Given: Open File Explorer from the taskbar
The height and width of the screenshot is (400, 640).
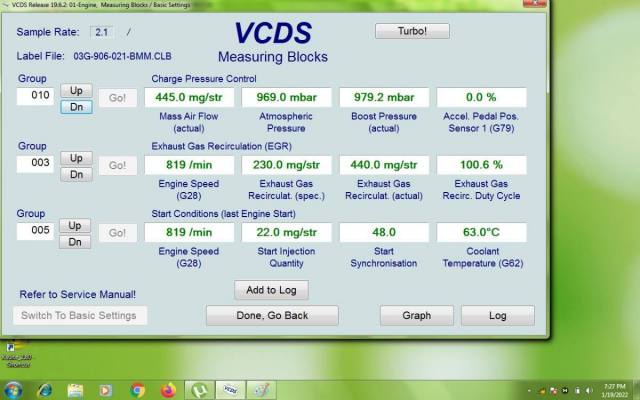Looking at the screenshot, I should [x=76, y=389].
